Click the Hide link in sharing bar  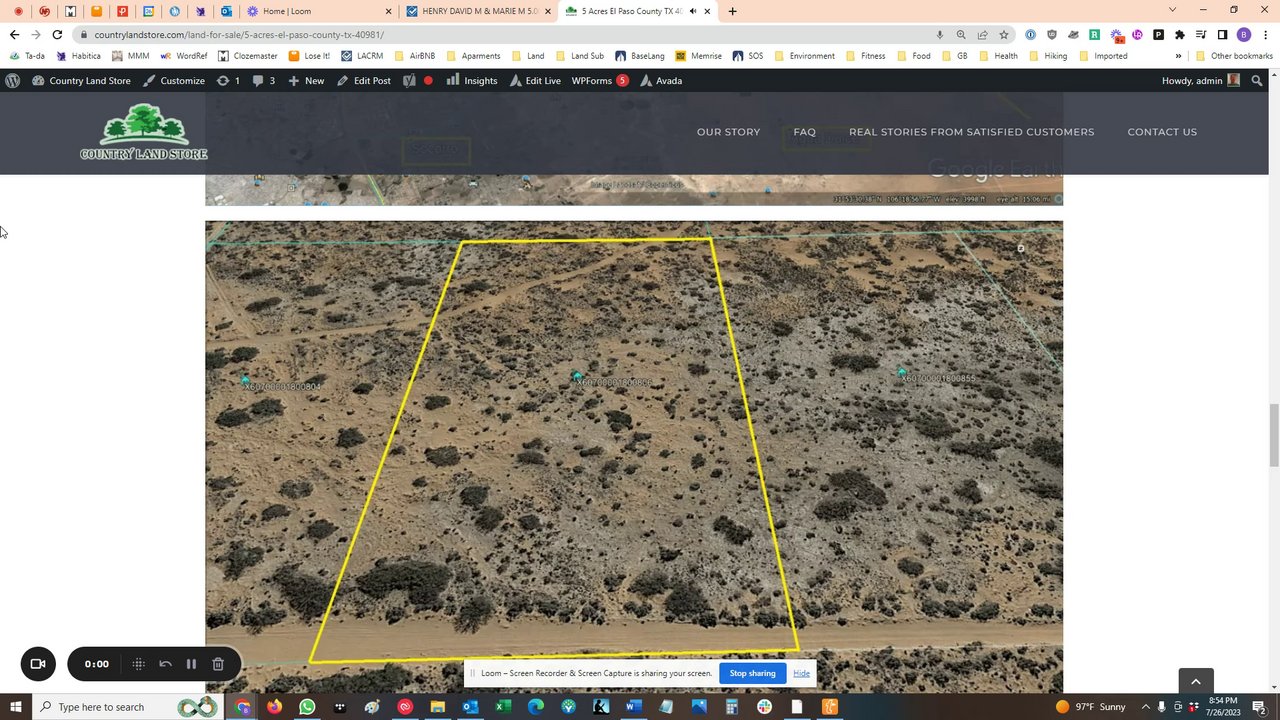801,673
